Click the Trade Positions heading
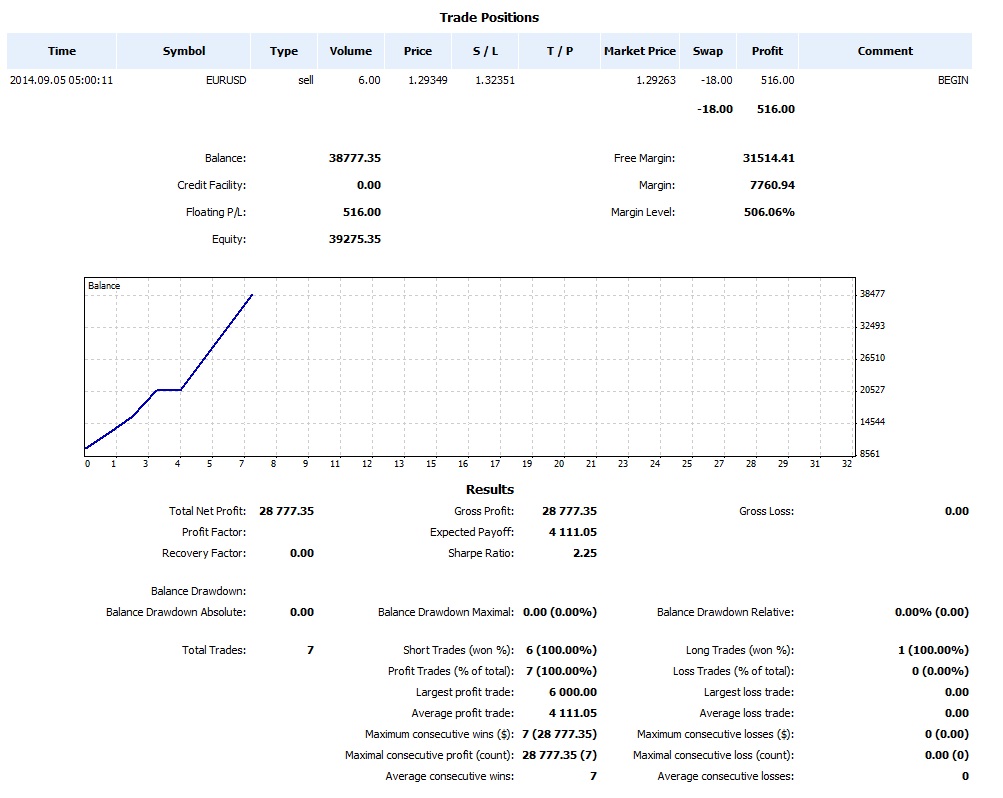Screen dimensions: 1003x798 click(489, 18)
